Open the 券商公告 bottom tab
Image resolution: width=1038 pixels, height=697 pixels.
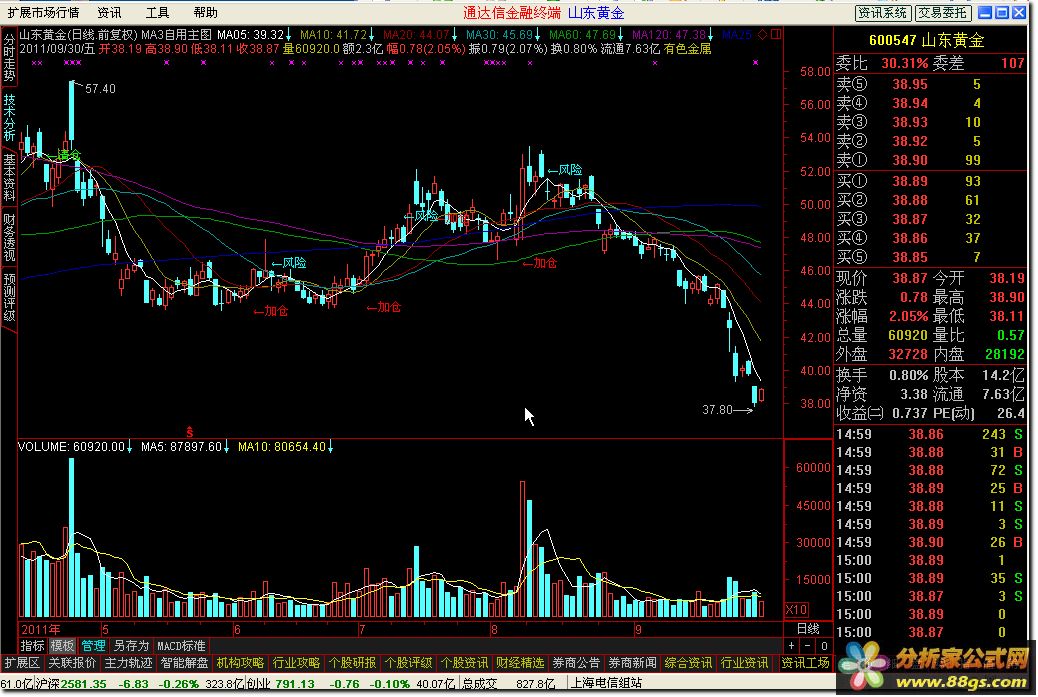pos(576,663)
